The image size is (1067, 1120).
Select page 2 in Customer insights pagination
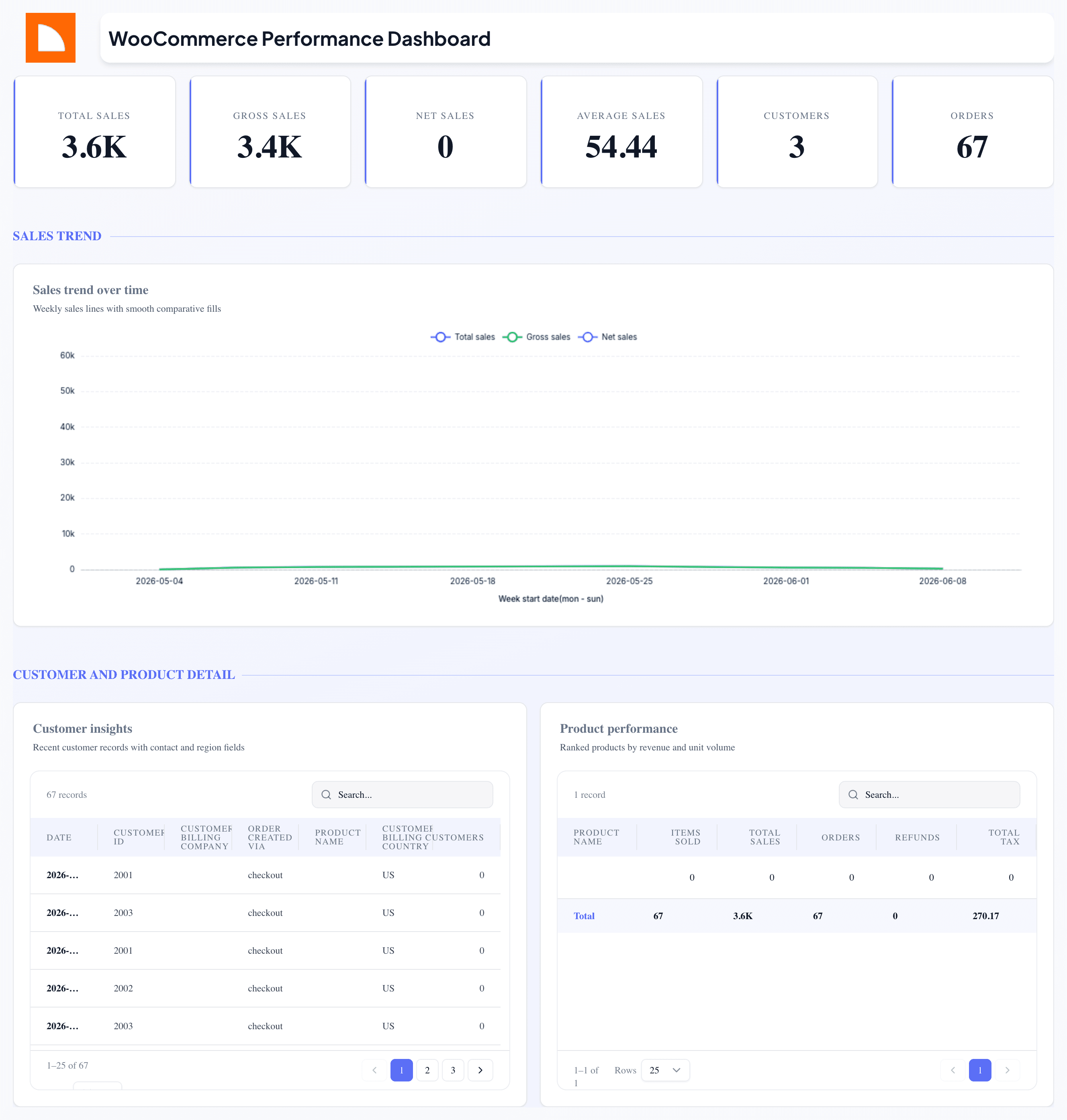coord(427,1070)
